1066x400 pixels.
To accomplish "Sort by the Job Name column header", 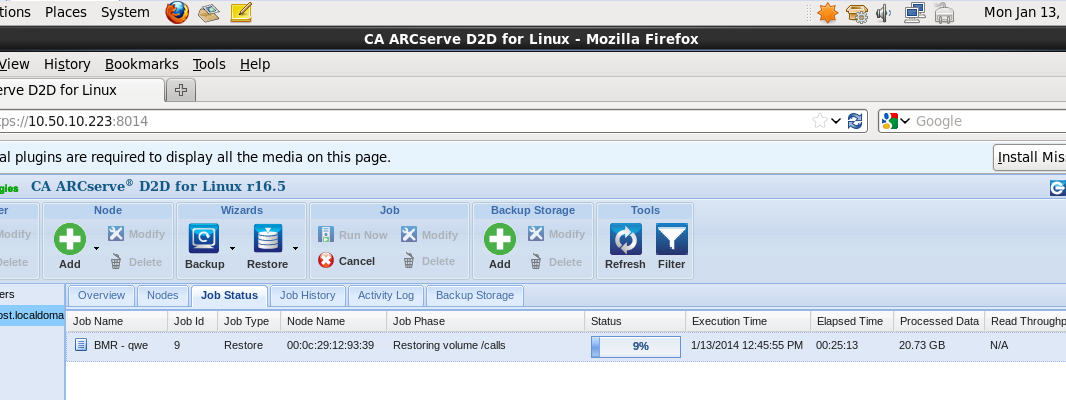I will (117, 321).
